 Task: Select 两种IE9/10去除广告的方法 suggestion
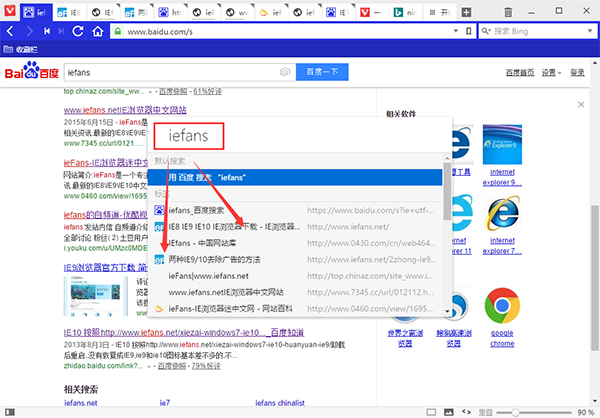tap(295, 260)
